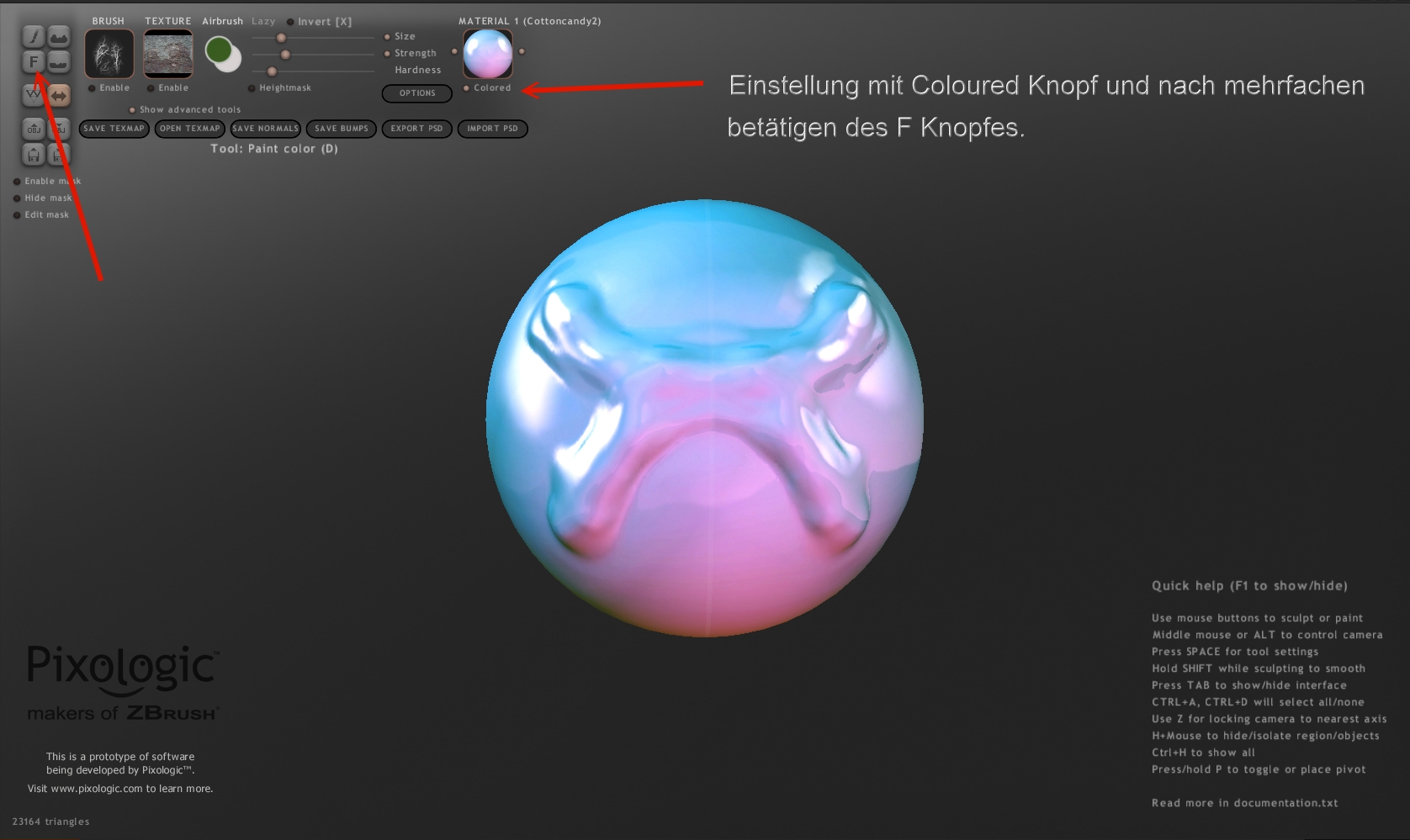Toggle the wireframe triangle icon
This screenshot has height=840, width=1410.
pyautogui.click(x=33, y=95)
